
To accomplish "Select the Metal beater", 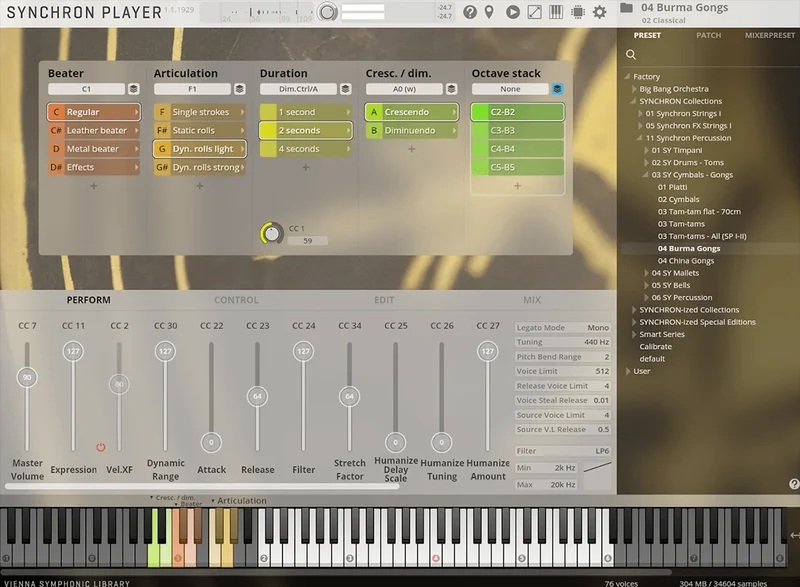I will 94,149.
